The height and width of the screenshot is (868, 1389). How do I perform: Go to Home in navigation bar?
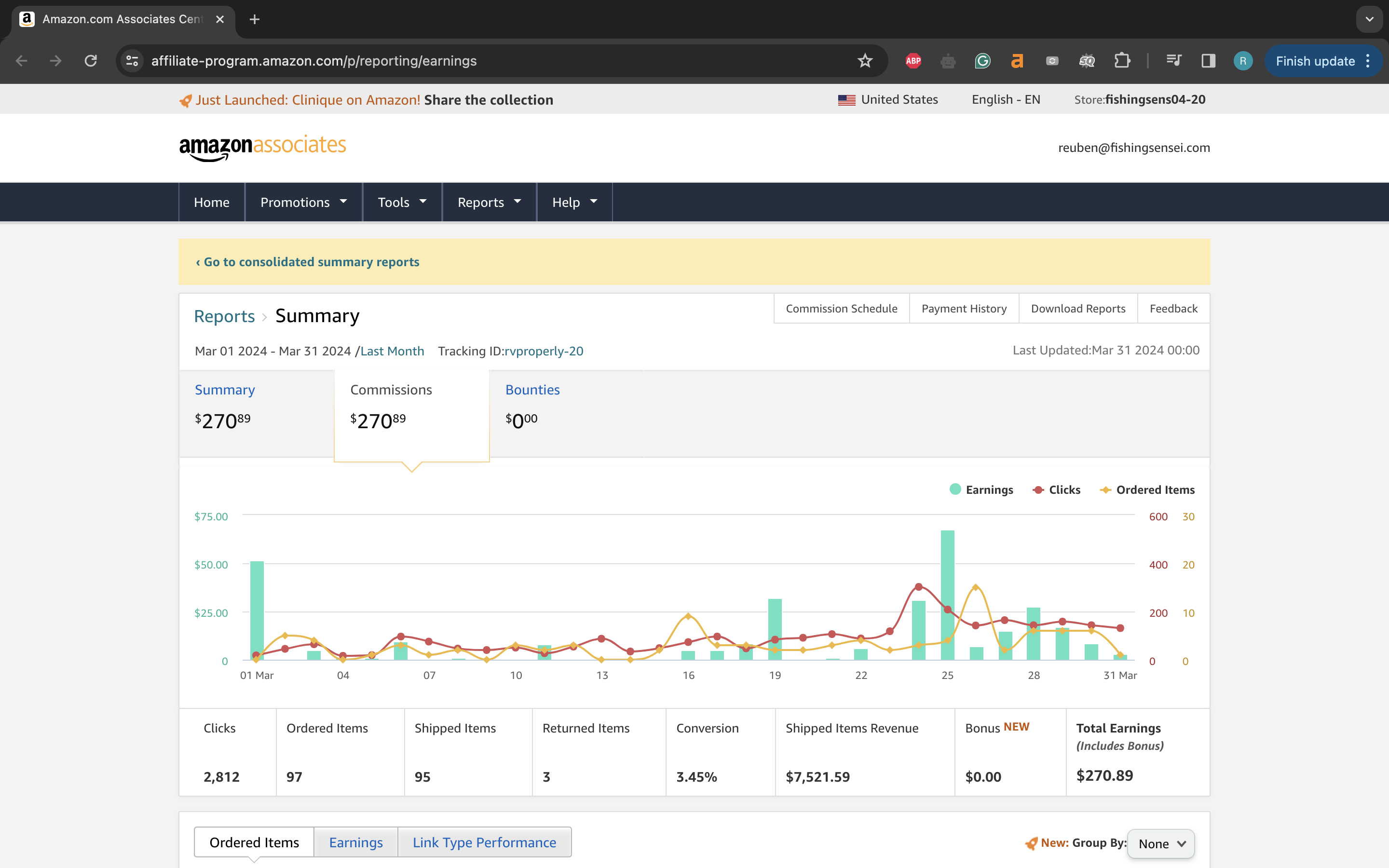(211, 202)
